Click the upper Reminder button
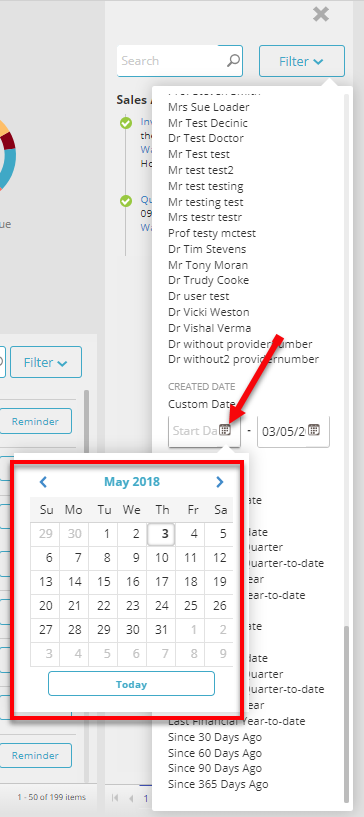The image size is (364, 817). click(x=35, y=422)
